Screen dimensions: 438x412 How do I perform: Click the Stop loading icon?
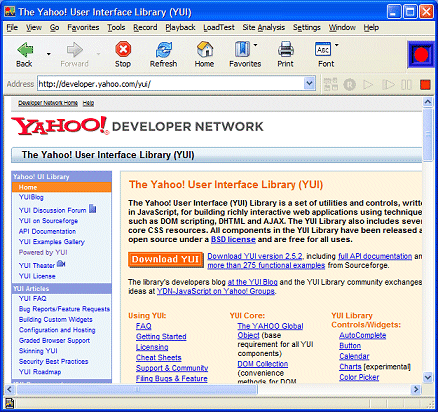point(123,50)
